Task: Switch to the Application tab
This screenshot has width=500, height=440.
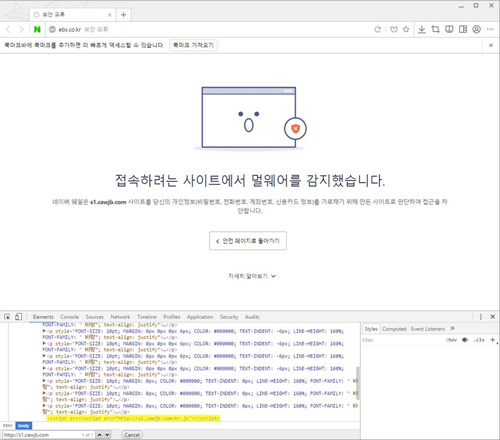Action: pyautogui.click(x=200, y=317)
